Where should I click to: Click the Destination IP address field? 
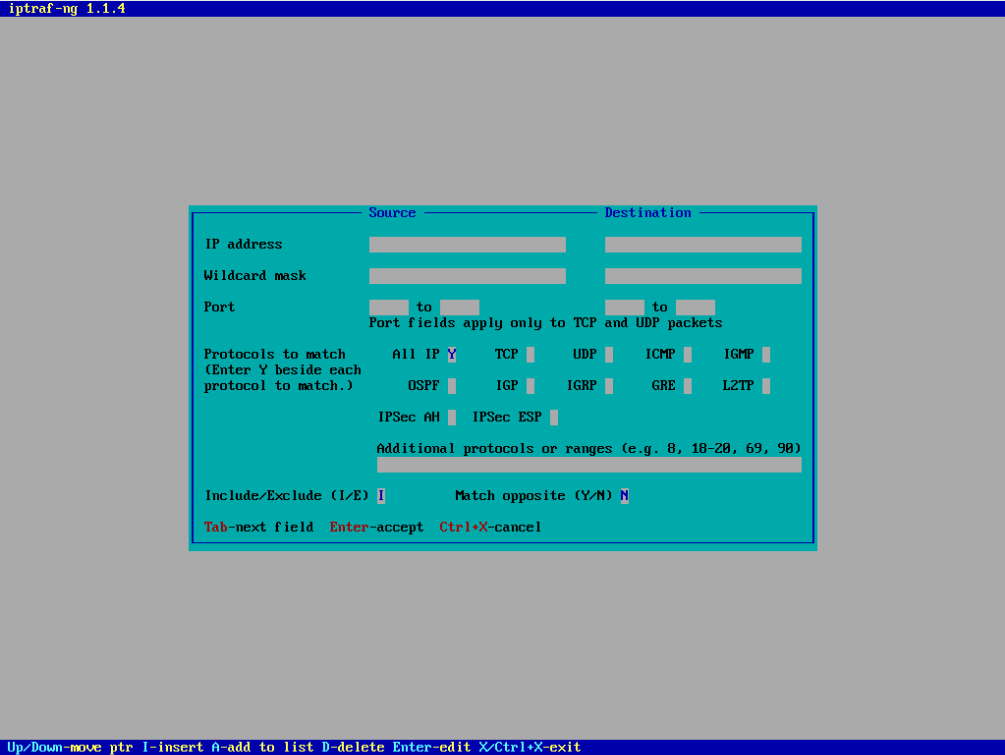coord(703,245)
